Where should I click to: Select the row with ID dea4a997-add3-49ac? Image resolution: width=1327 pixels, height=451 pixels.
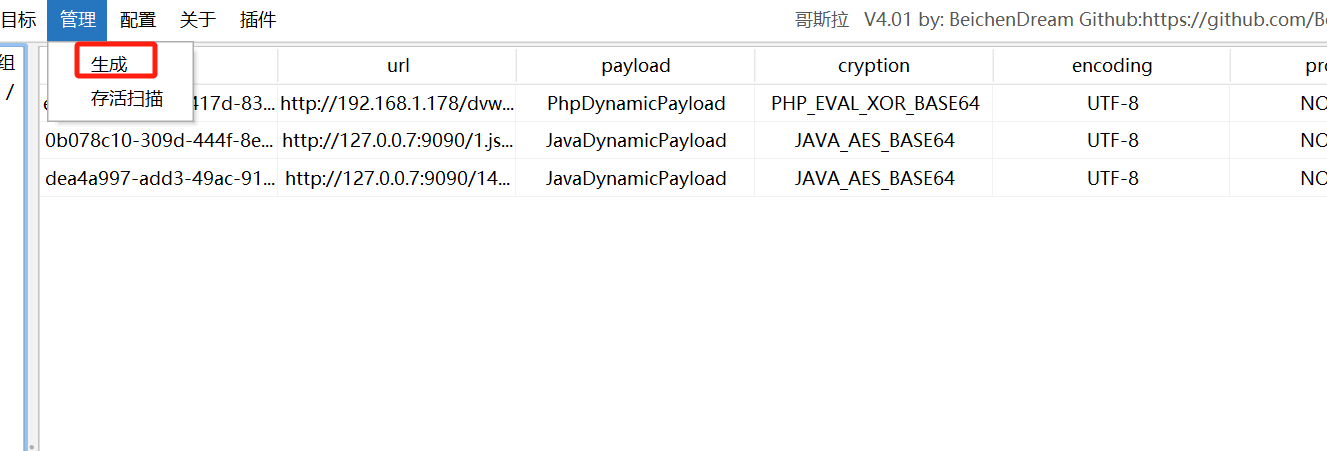coord(160,179)
